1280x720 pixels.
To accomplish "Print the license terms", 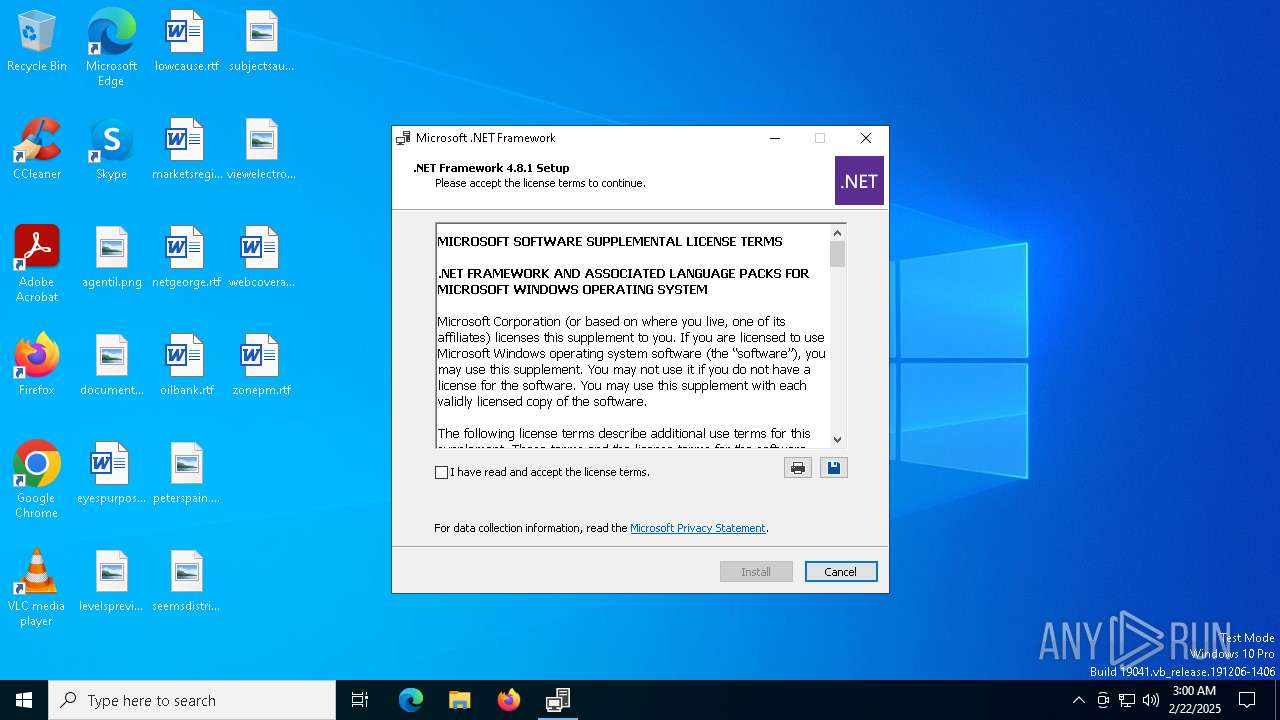I will (797, 467).
